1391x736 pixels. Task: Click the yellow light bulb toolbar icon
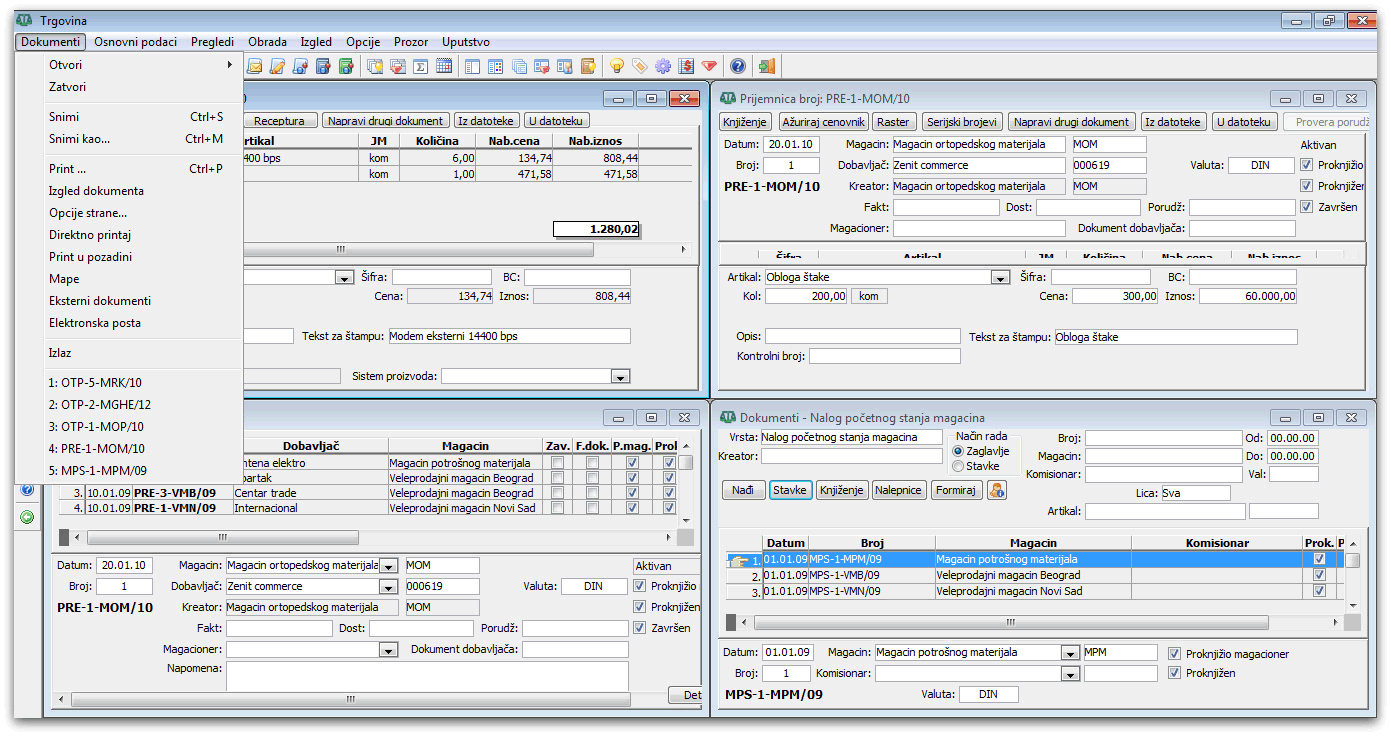pos(617,67)
